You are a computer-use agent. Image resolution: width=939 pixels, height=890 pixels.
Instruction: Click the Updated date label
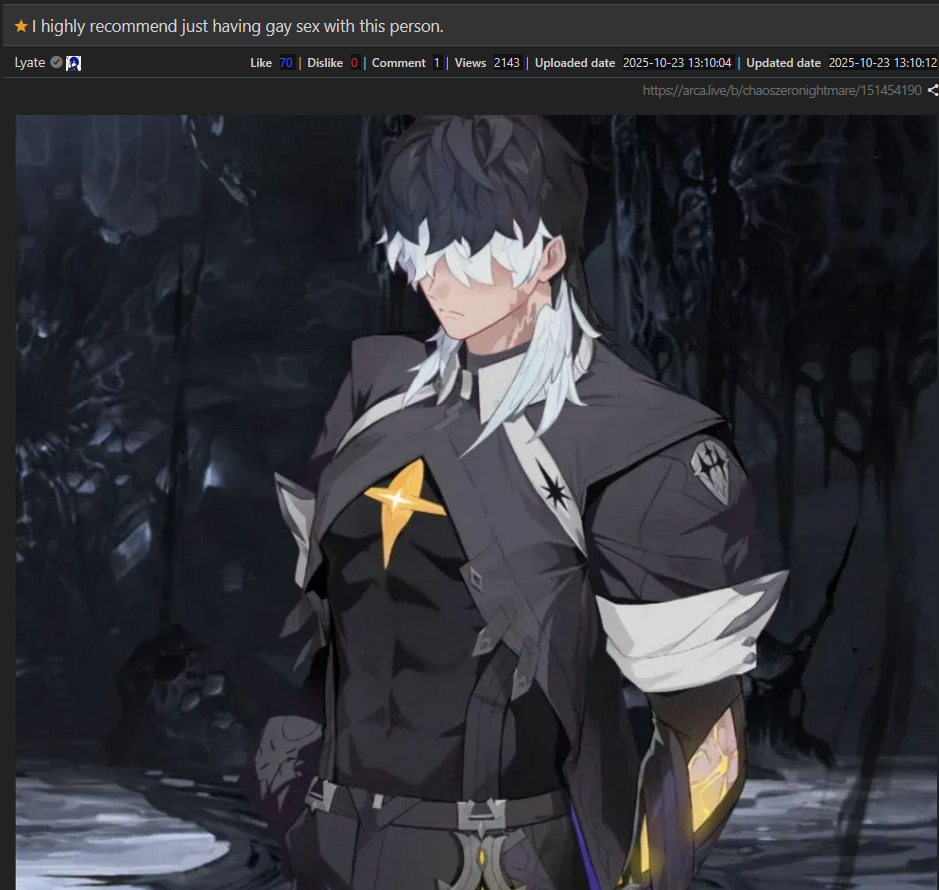[783, 63]
